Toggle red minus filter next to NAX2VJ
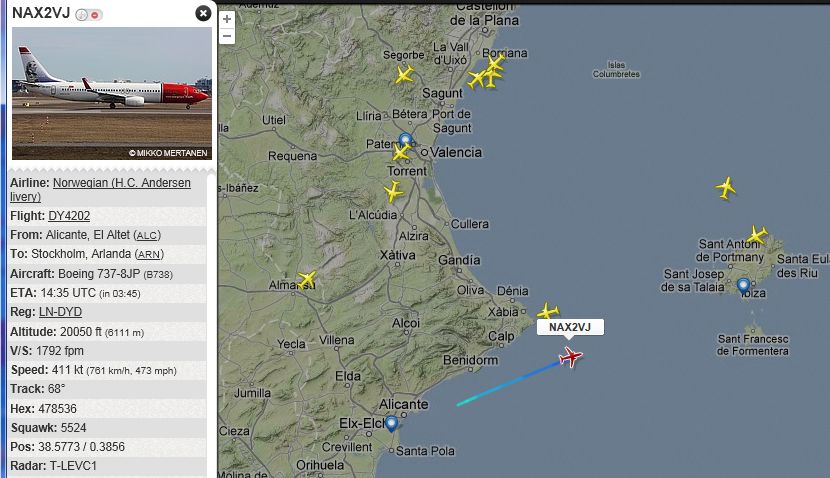 [x=95, y=15]
